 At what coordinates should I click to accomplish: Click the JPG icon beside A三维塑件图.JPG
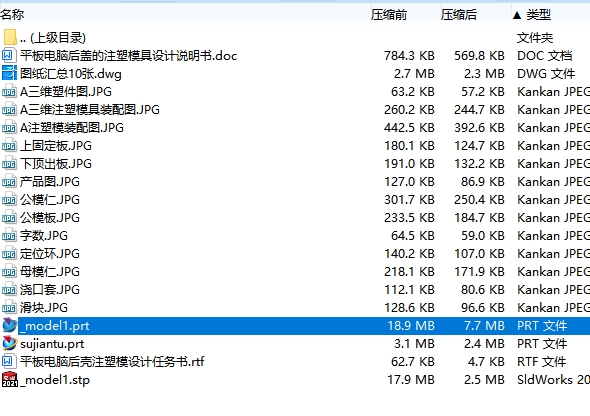pos(9,91)
